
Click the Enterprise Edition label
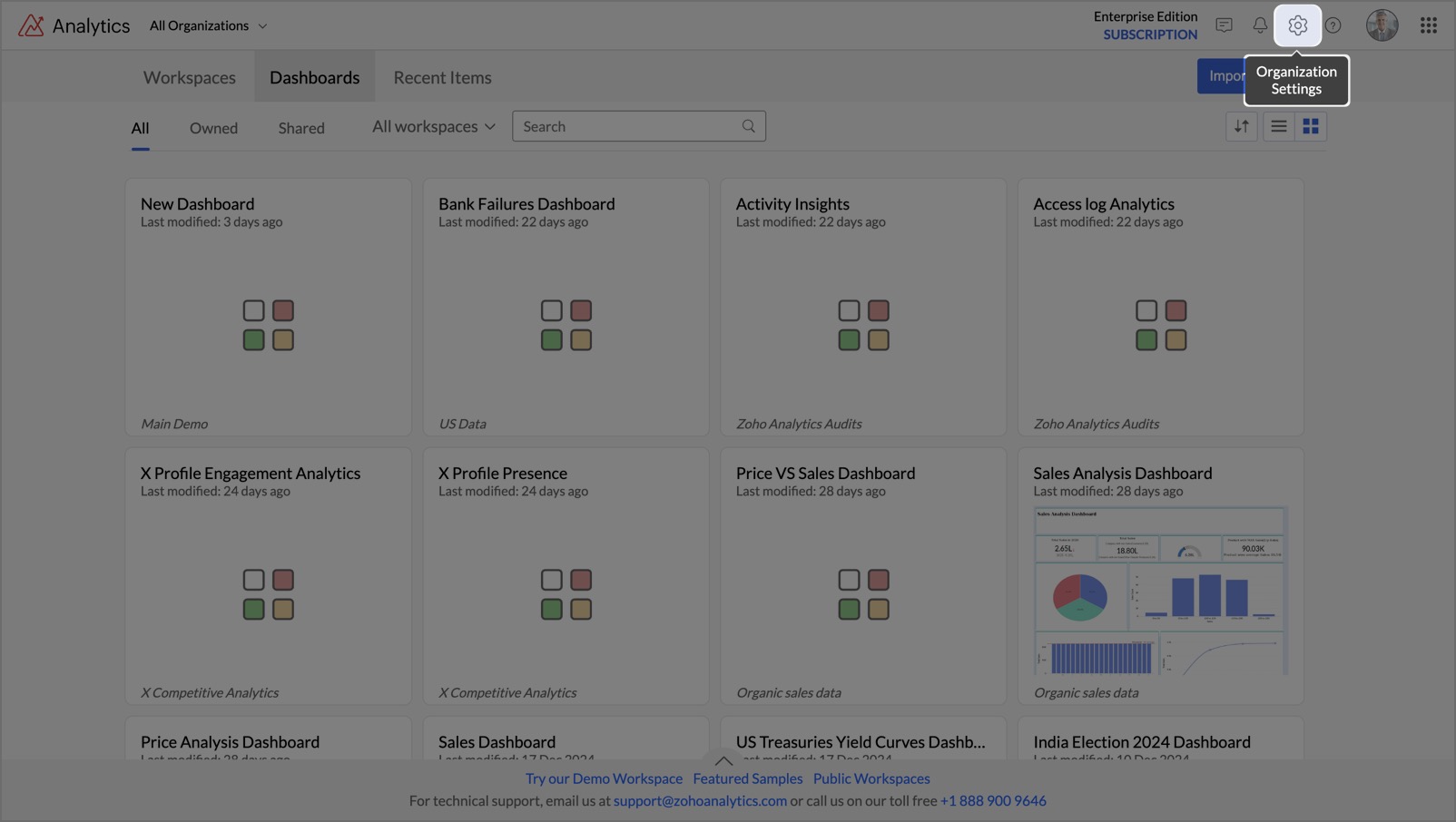point(1146,16)
